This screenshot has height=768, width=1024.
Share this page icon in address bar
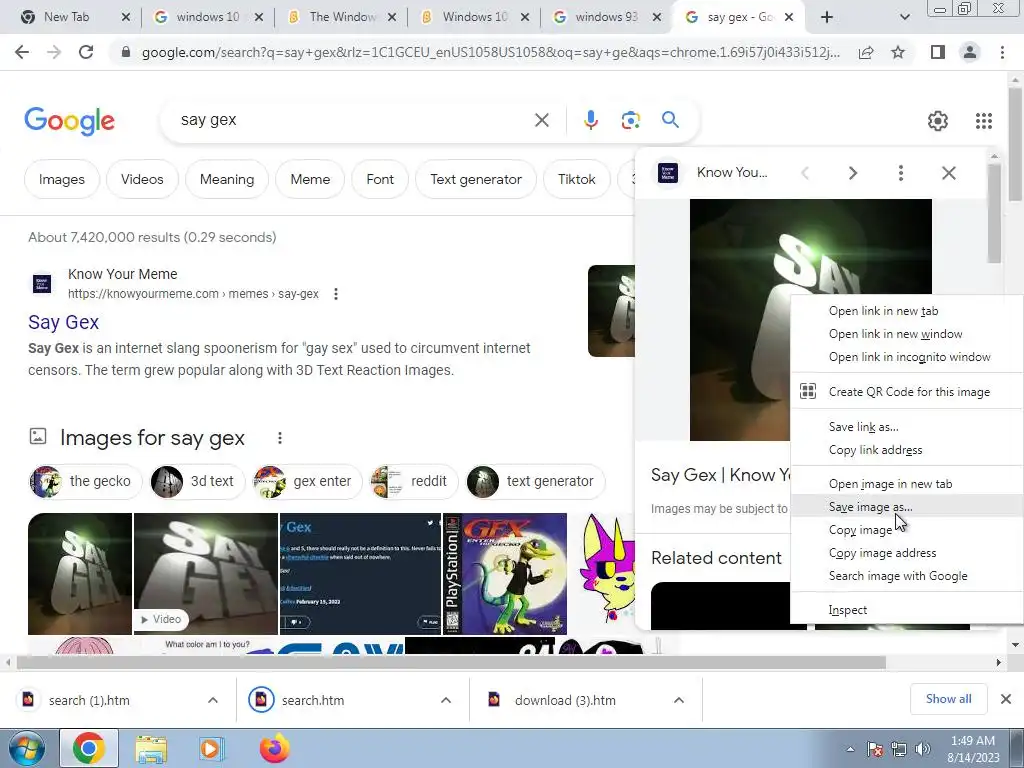coord(866,52)
